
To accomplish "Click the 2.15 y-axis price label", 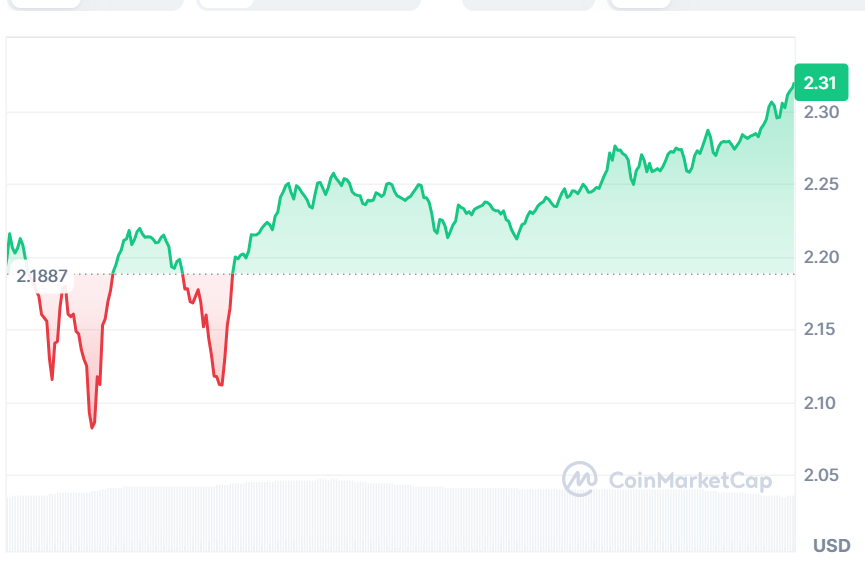I will tap(824, 330).
